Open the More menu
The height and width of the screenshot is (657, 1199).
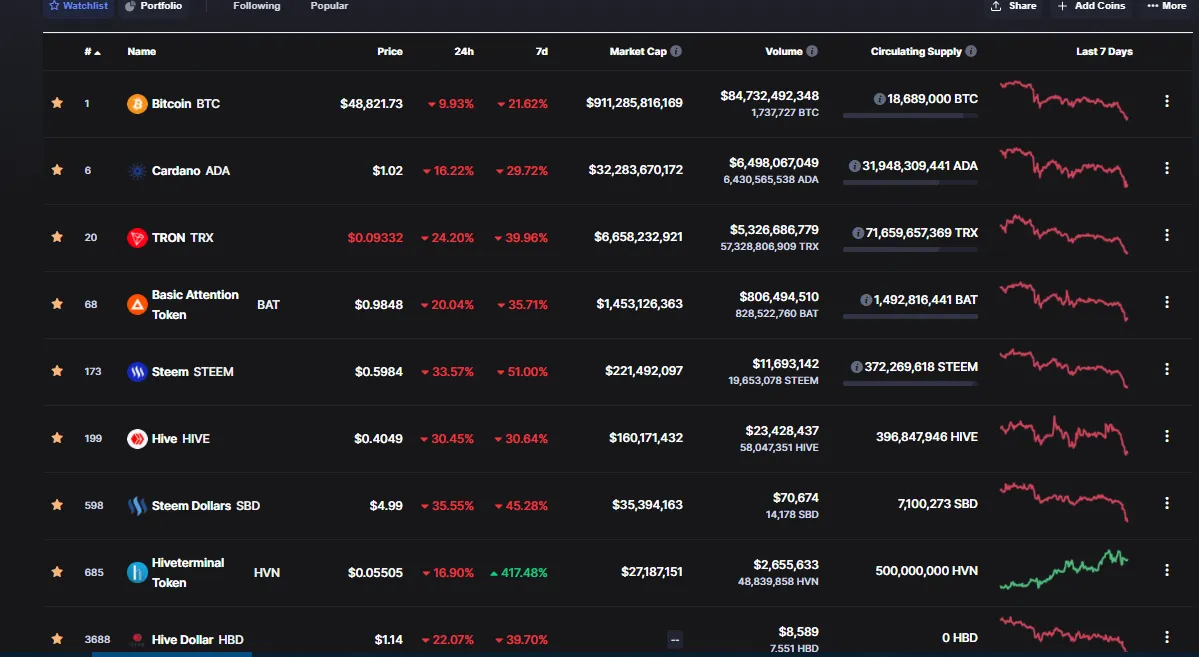(1167, 6)
